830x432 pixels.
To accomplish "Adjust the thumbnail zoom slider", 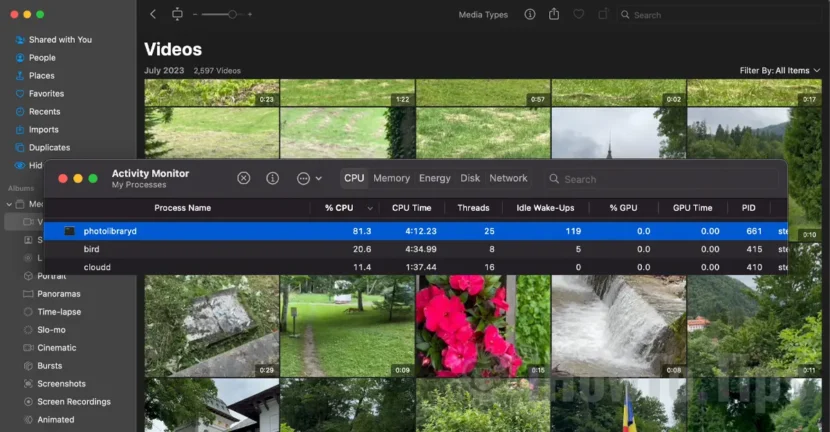I will pos(232,14).
